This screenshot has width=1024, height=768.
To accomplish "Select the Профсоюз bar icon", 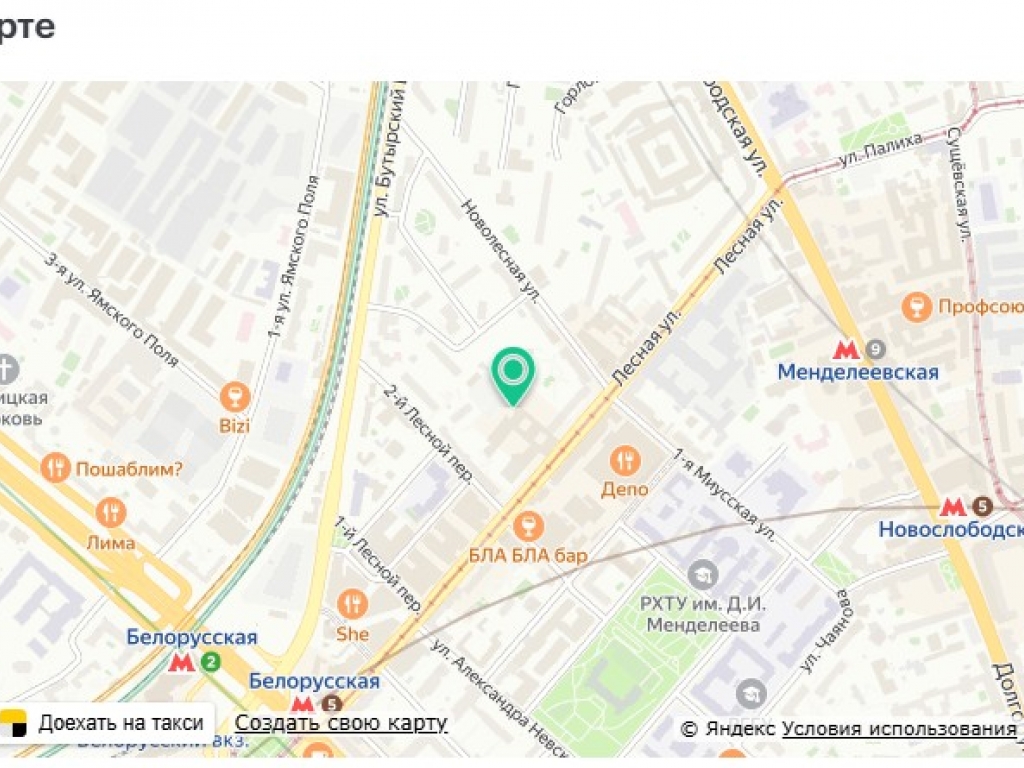I will (x=916, y=306).
